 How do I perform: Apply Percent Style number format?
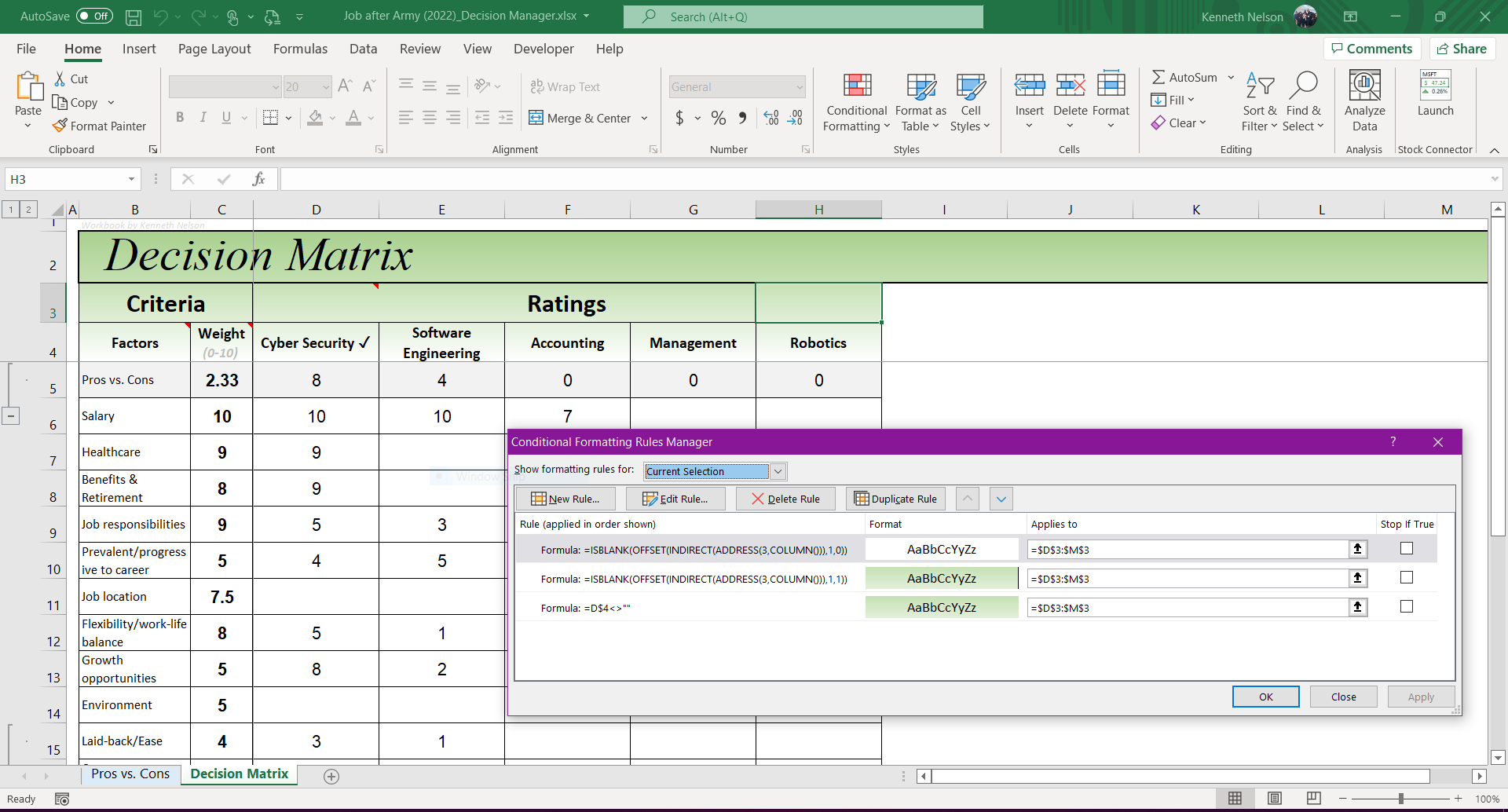(x=717, y=118)
